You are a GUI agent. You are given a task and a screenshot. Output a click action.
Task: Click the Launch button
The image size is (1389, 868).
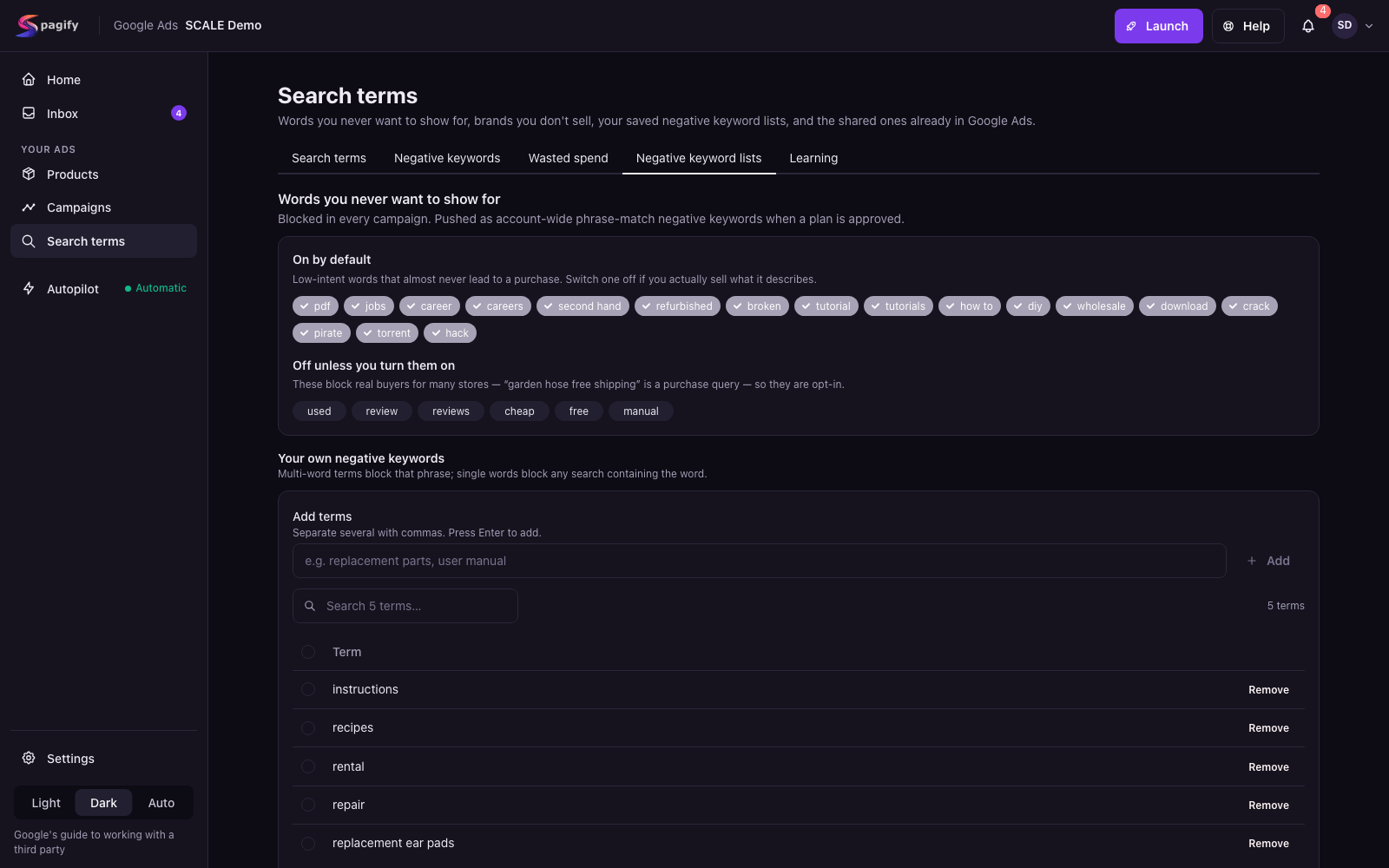(1158, 26)
